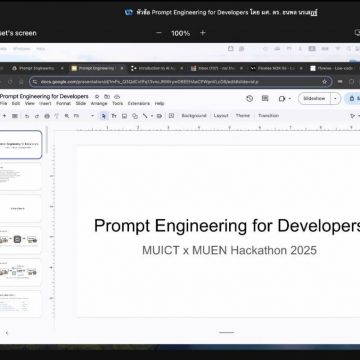Open the Insert menu
The height and width of the screenshot is (360, 360).
tap(45, 103)
